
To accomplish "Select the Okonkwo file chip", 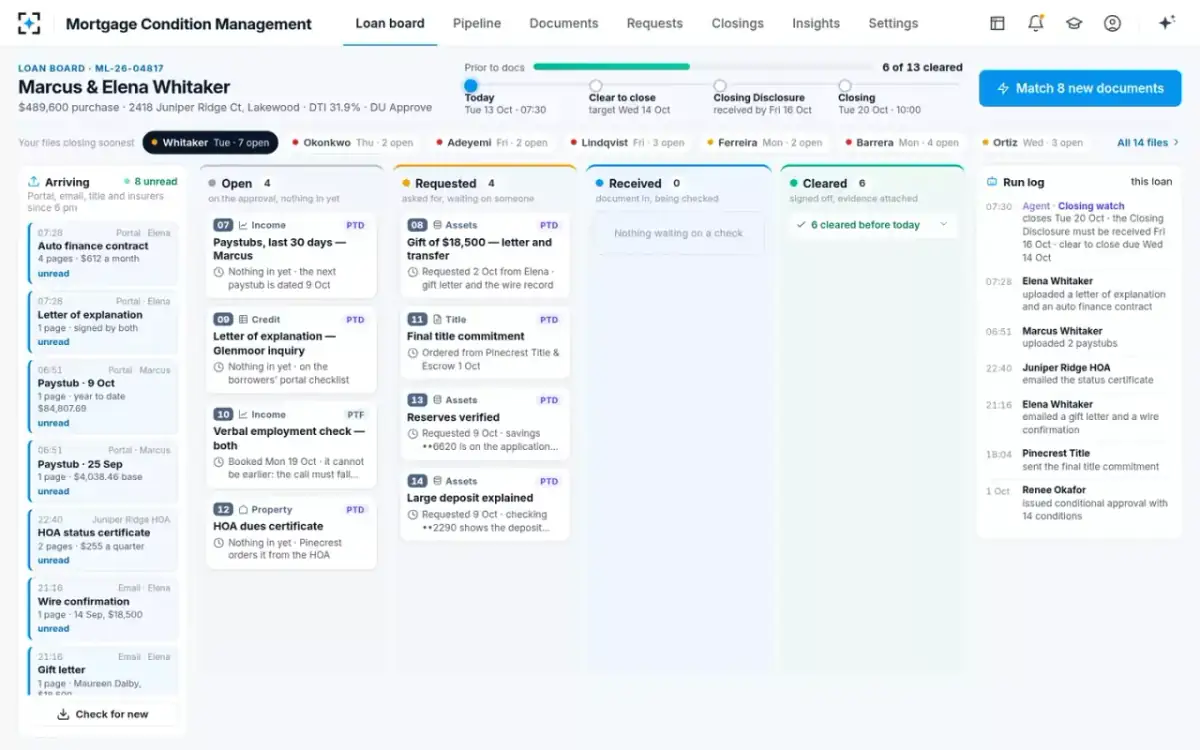I will (353, 143).
